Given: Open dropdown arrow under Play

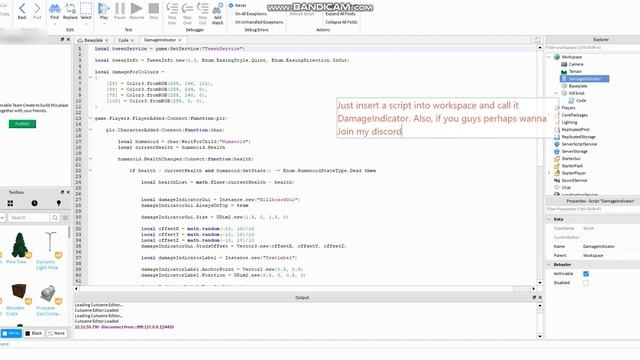Looking at the screenshot, I should click(104, 24).
